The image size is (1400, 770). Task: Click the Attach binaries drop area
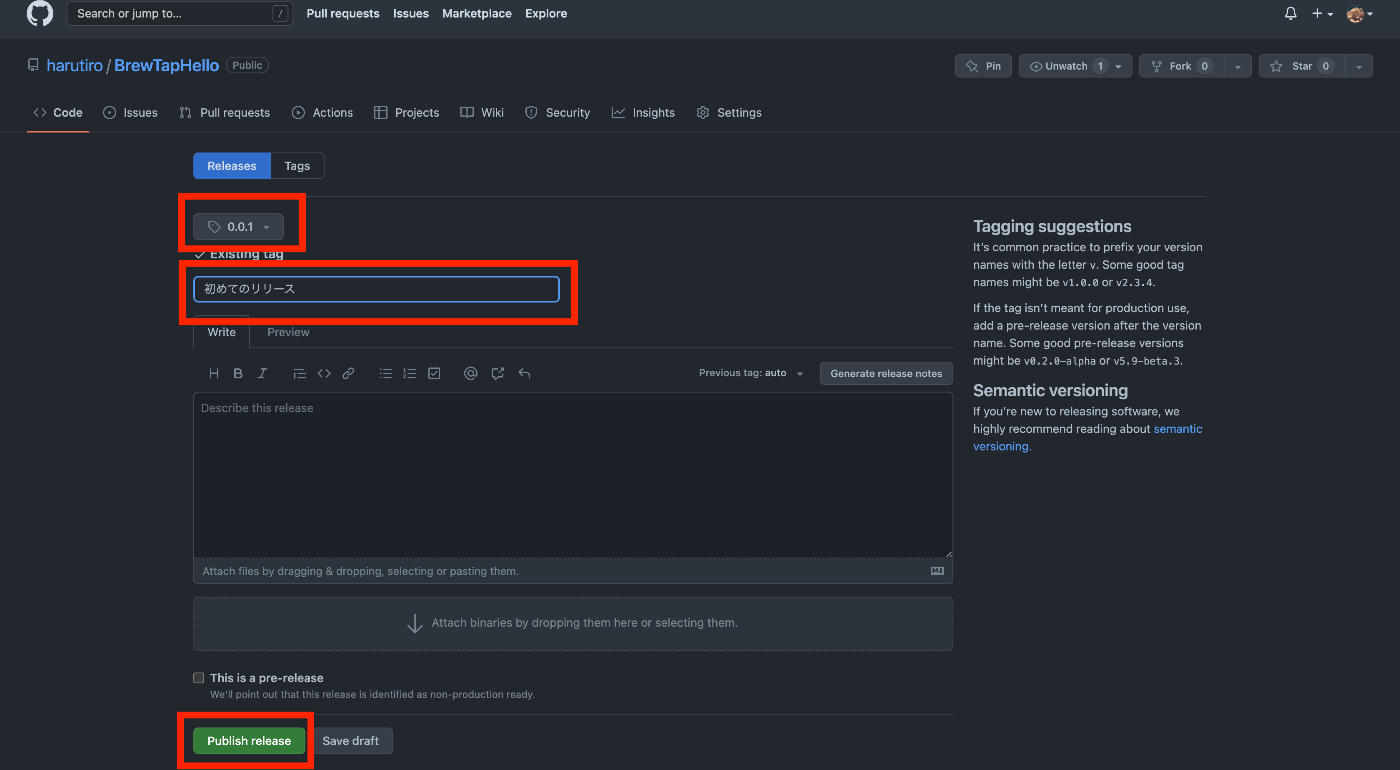[x=573, y=623]
